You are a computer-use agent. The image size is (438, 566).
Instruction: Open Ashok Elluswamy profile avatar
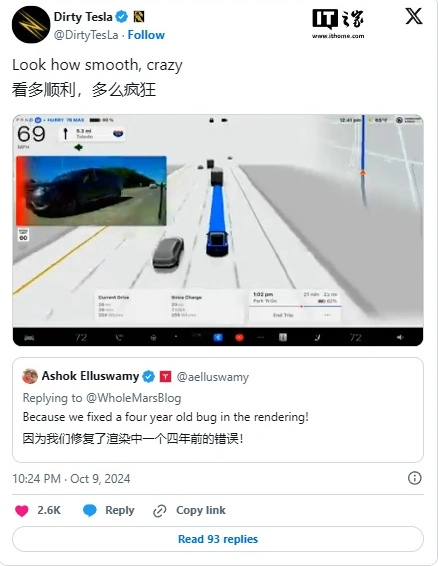[30, 376]
